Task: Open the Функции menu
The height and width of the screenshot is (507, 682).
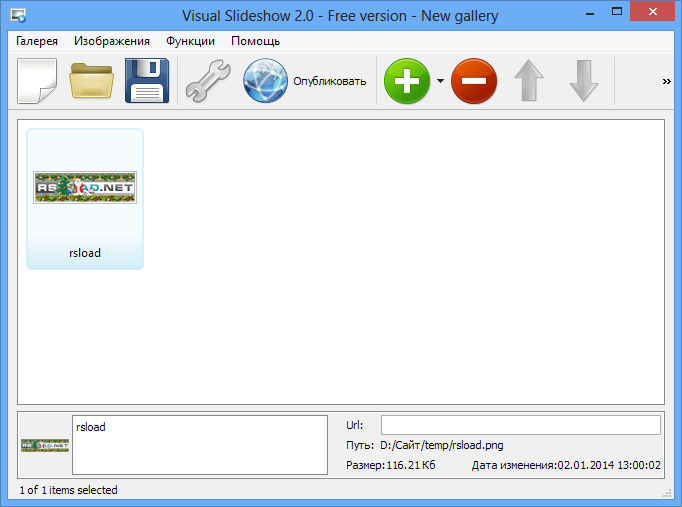Action: [x=191, y=41]
